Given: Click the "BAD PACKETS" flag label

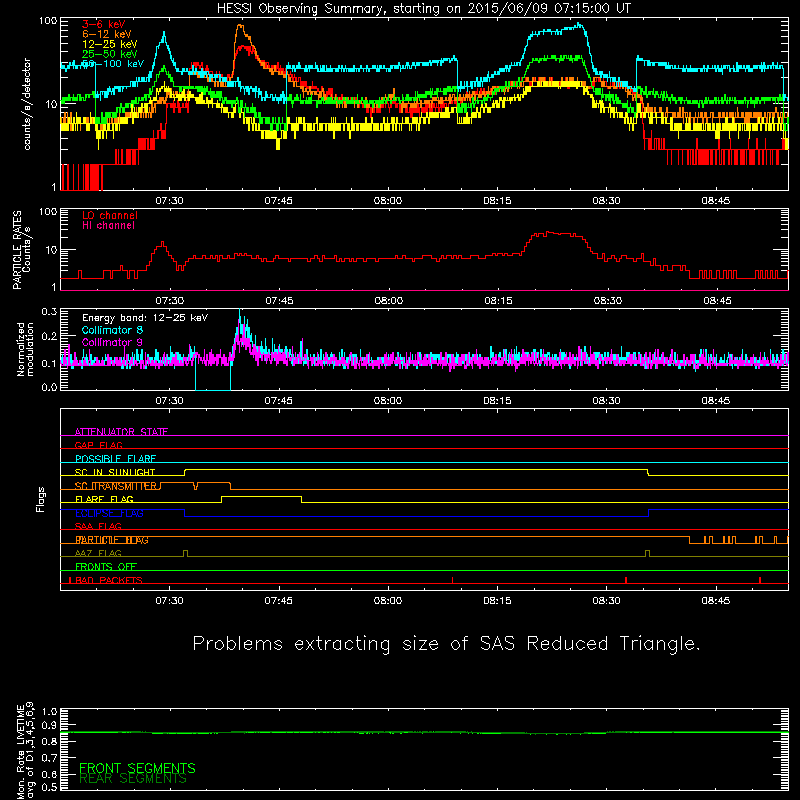Looking at the screenshot, I should click(109, 580).
